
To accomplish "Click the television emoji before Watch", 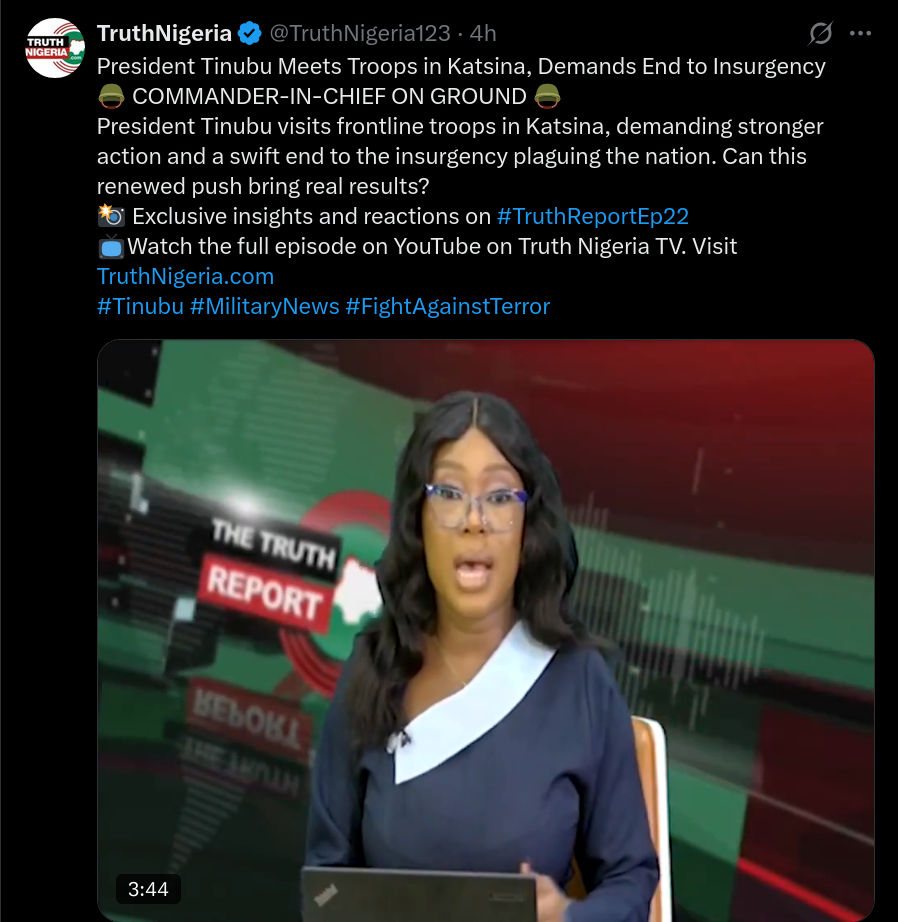I will [x=111, y=246].
